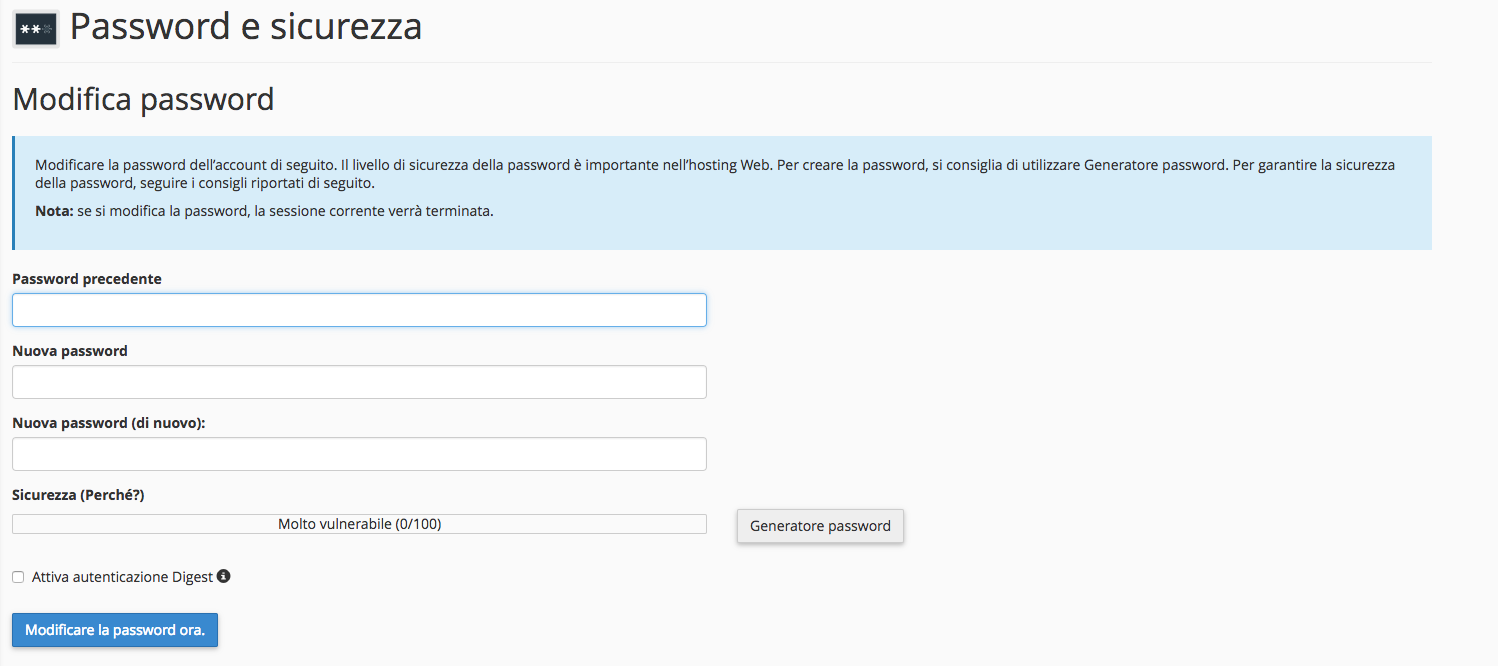Screen dimensions: 1498x666
Task: Enable the Attiva autenticazione Digest checkbox
Action: [18, 577]
